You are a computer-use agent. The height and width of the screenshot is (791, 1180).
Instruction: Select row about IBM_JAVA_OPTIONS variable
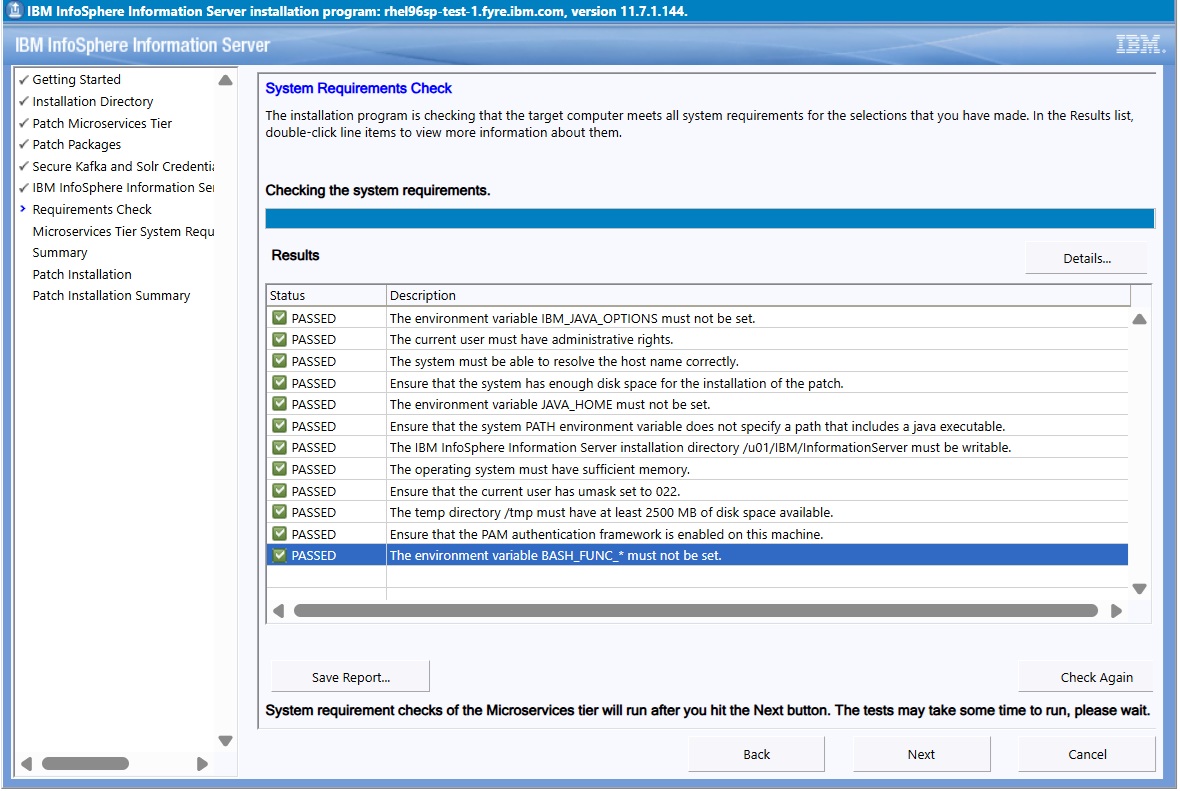coord(697,318)
